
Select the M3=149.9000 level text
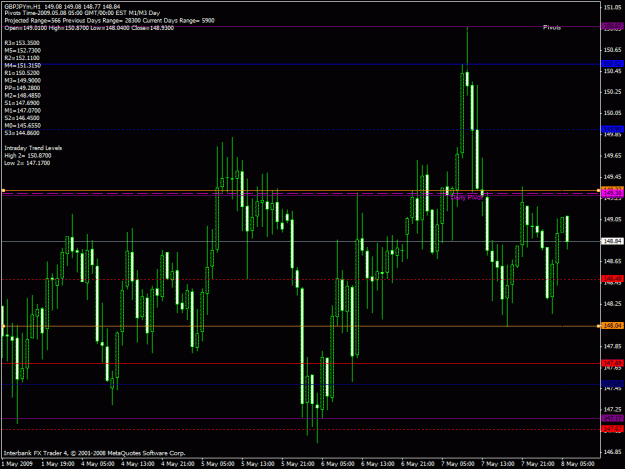click(x=23, y=80)
